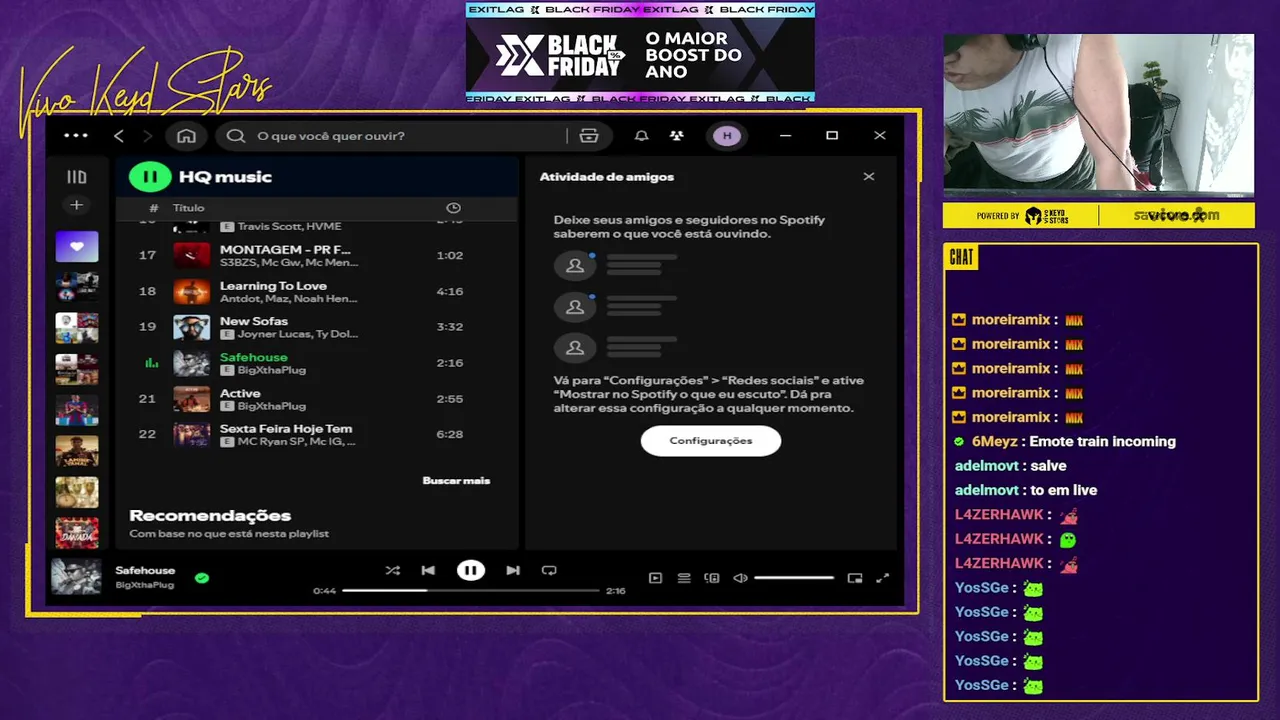Click Safehouse title in player bar
This screenshot has height=720, width=1280.
[145, 570]
